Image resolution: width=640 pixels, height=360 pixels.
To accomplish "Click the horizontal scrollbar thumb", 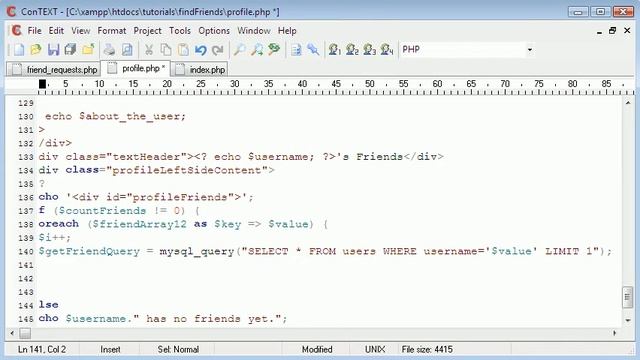I will coord(25,333).
